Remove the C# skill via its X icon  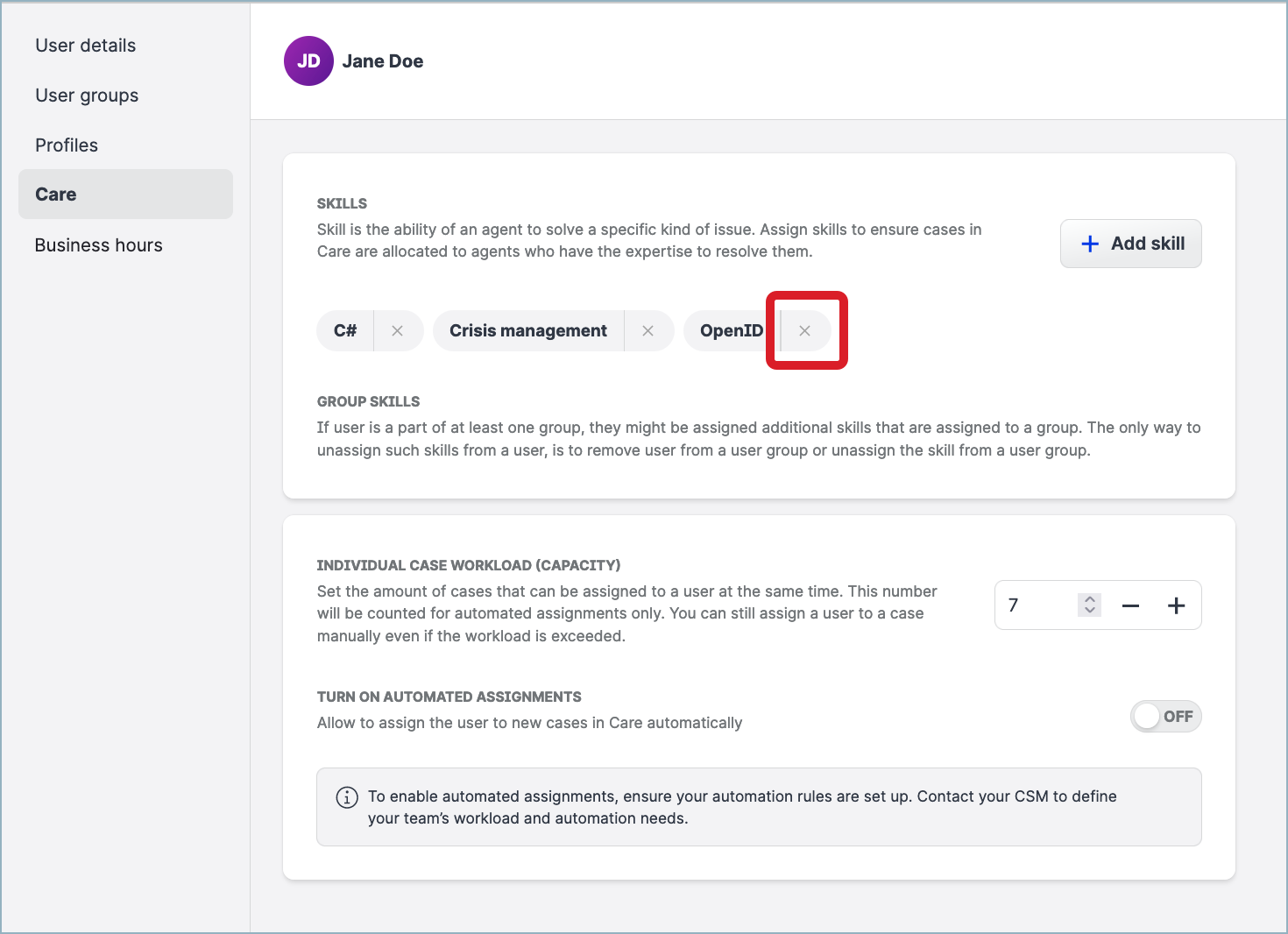point(398,330)
